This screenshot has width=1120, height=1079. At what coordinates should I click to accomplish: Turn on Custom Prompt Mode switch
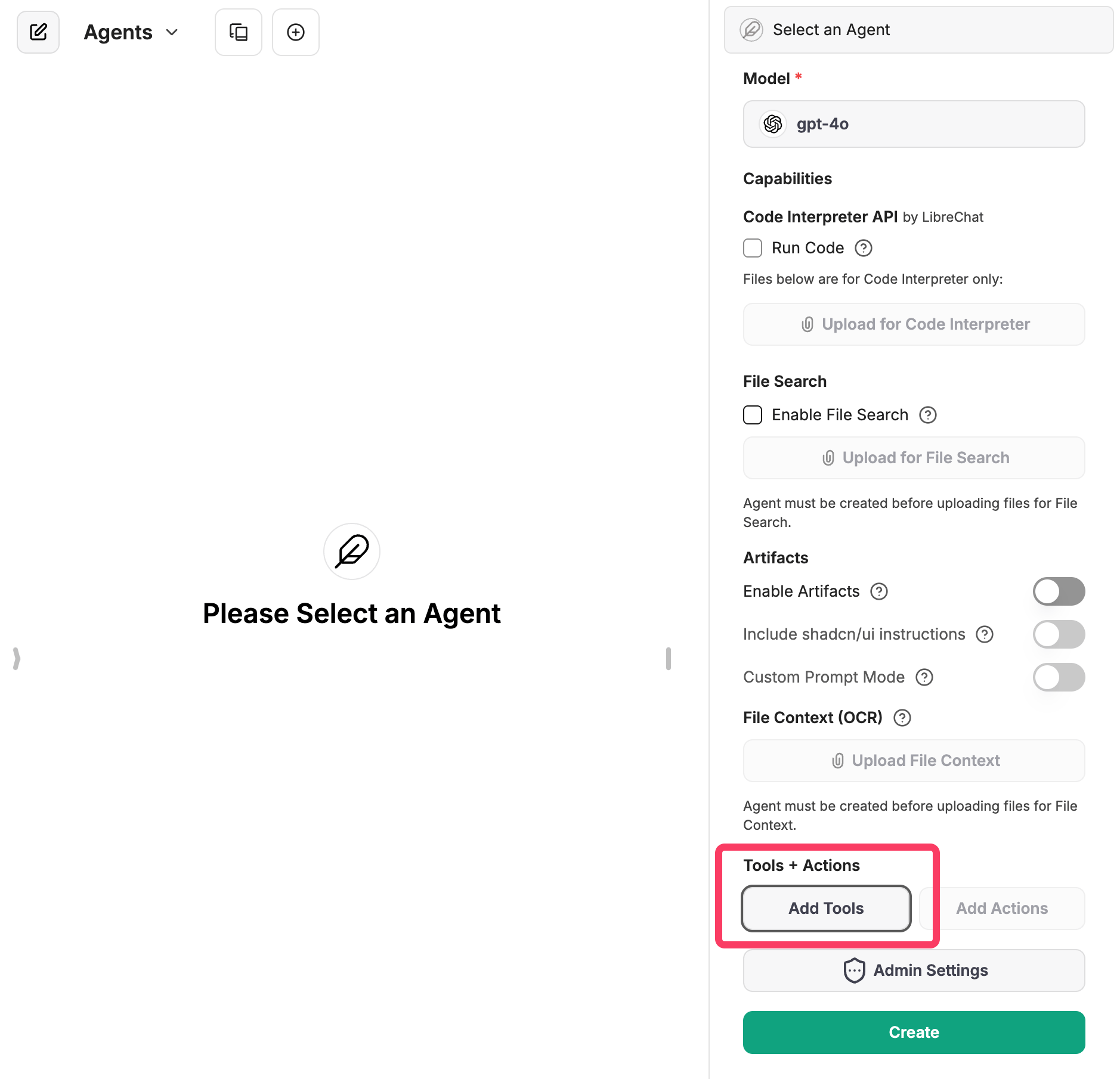point(1059,677)
